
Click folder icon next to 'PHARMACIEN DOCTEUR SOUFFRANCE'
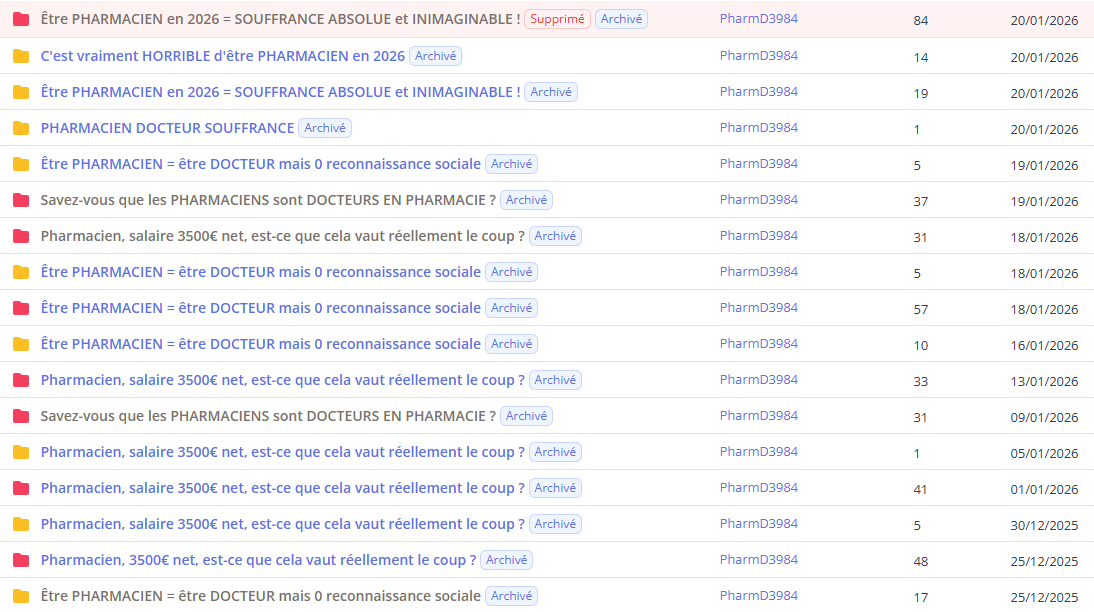(x=21, y=128)
